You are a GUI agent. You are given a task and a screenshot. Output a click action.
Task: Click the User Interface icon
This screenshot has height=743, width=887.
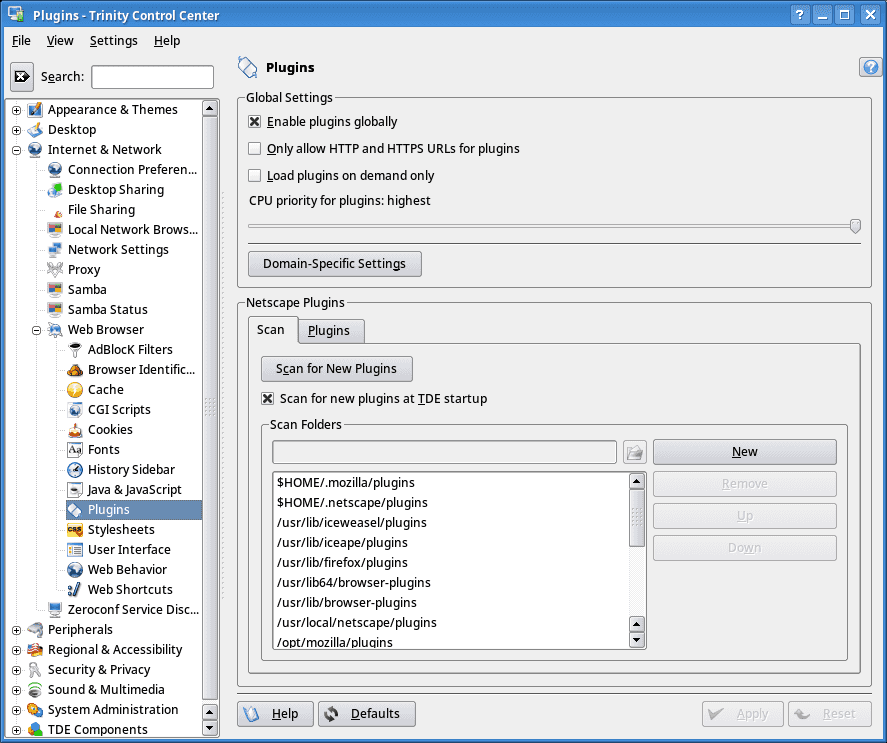click(x=75, y=549)
